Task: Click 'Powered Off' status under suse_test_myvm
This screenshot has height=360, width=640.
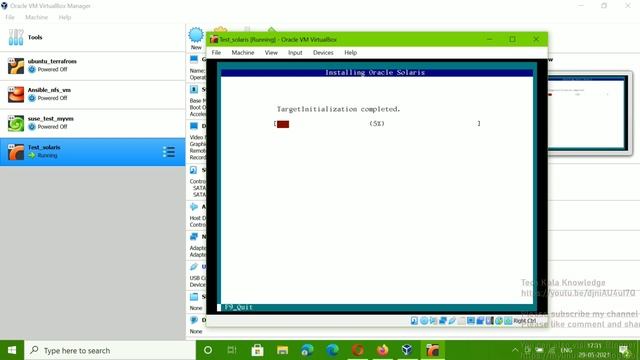Action: click(52, 127)
